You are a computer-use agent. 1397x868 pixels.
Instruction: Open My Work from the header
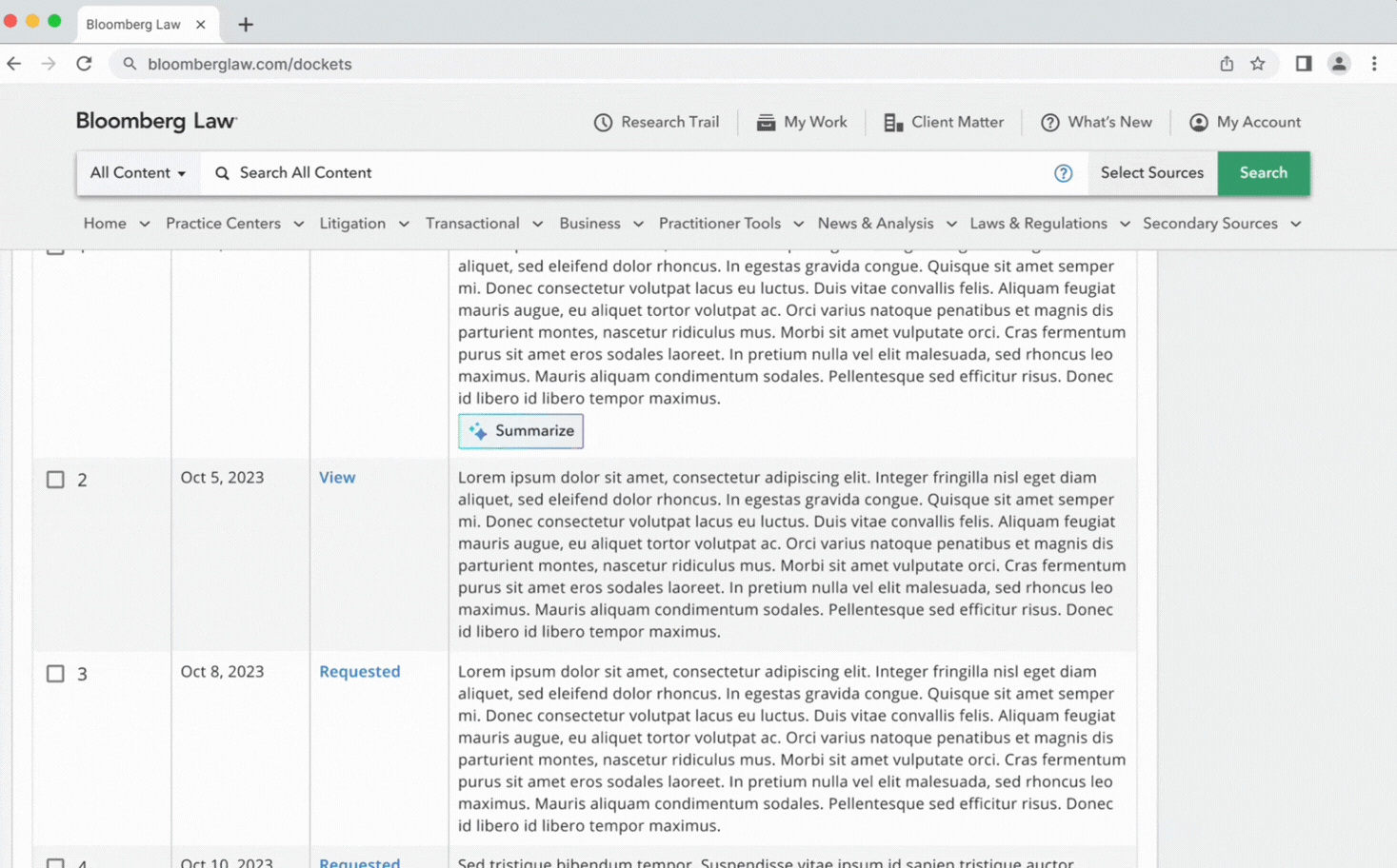click(802, 122)
